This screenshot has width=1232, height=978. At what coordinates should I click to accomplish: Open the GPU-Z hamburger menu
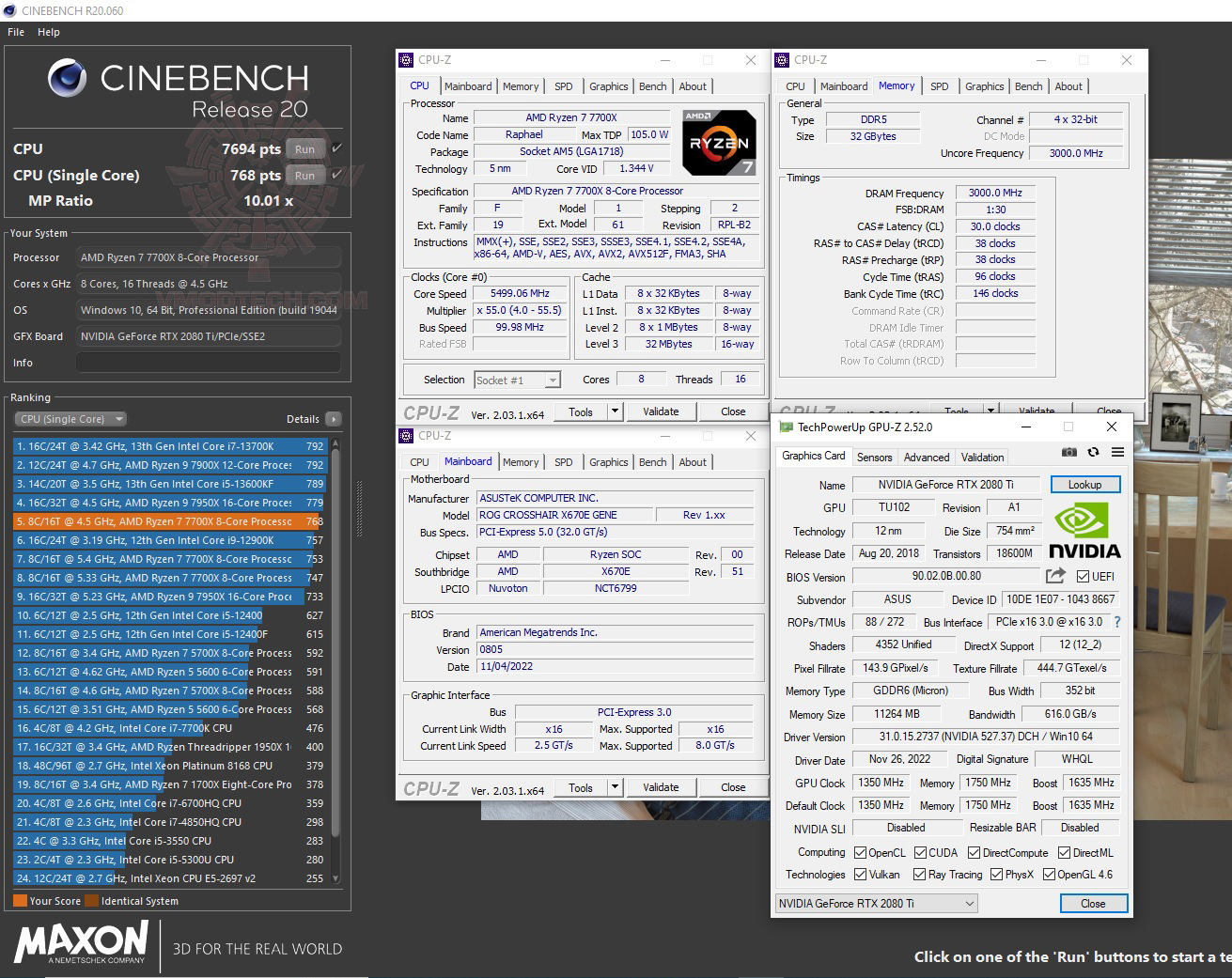click(1117, 452)
